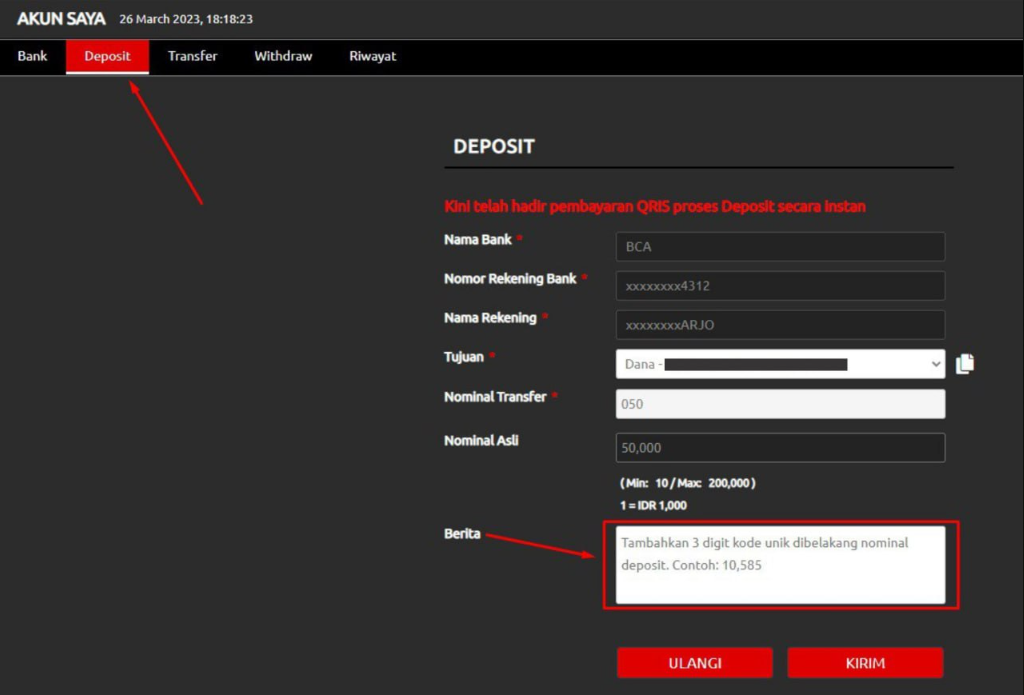Image resolution: width=1024 pixels, height=695 pixels.
Task: Copy the Tujuan destination account number
Action: pos(964,364)
